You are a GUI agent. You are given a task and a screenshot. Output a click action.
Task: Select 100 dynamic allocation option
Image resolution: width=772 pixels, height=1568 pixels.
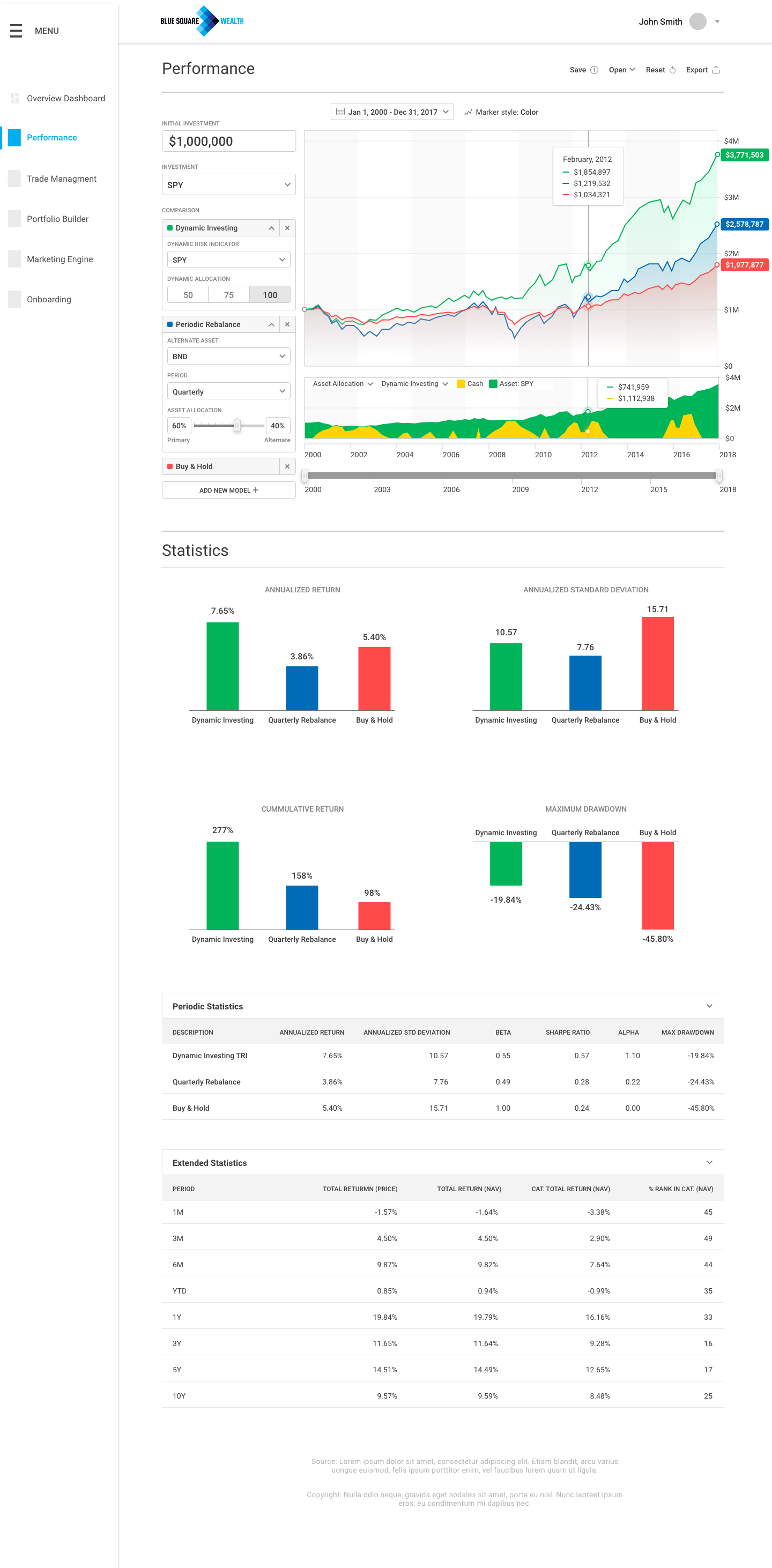[x=270, y=295]
